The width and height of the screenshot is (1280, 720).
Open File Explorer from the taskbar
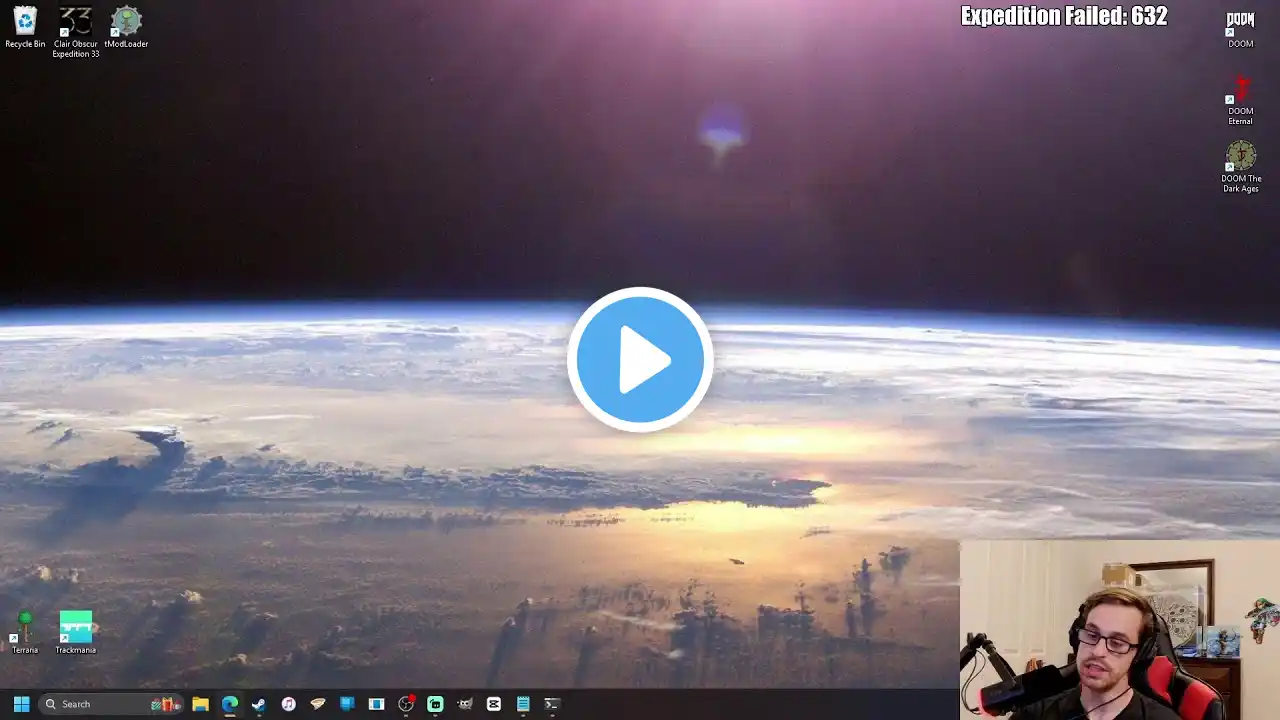(x=200, y=704)
